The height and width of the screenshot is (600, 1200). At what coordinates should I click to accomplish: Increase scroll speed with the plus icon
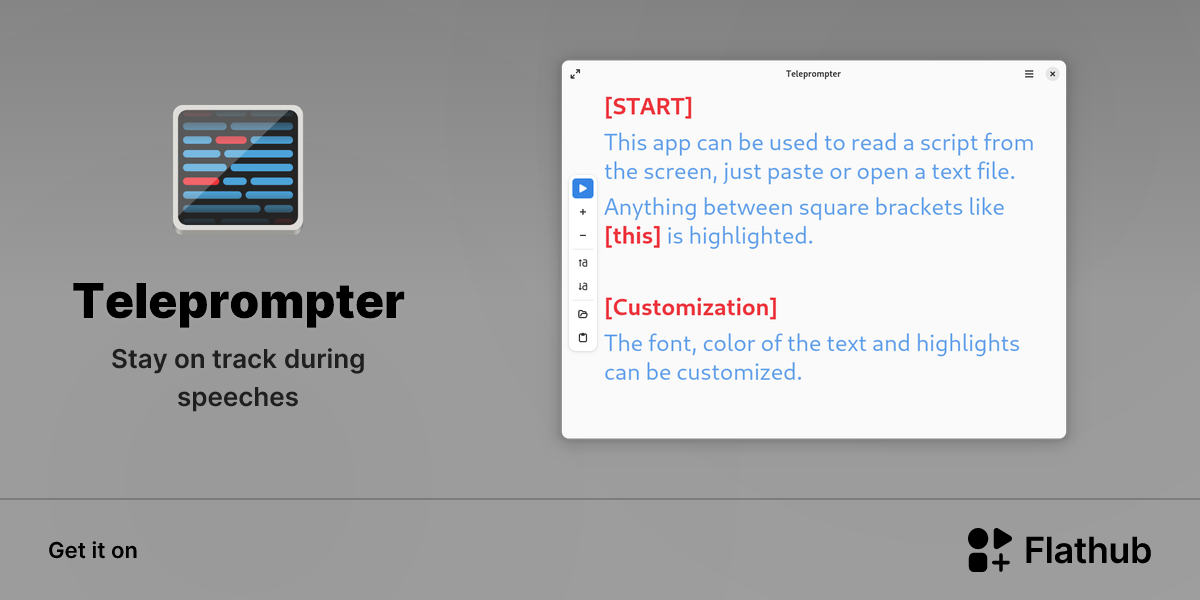point(583,212)
